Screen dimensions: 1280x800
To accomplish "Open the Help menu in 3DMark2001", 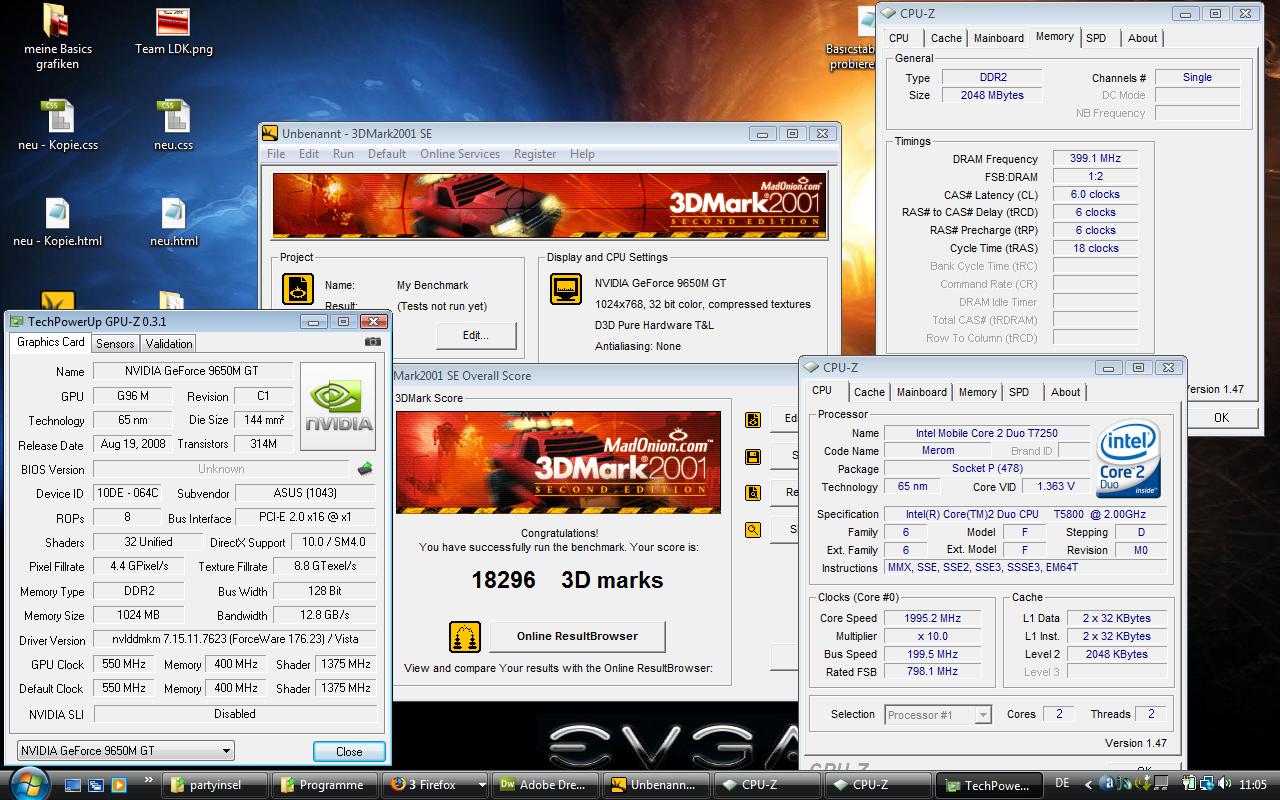I will (x=582, y=154).
